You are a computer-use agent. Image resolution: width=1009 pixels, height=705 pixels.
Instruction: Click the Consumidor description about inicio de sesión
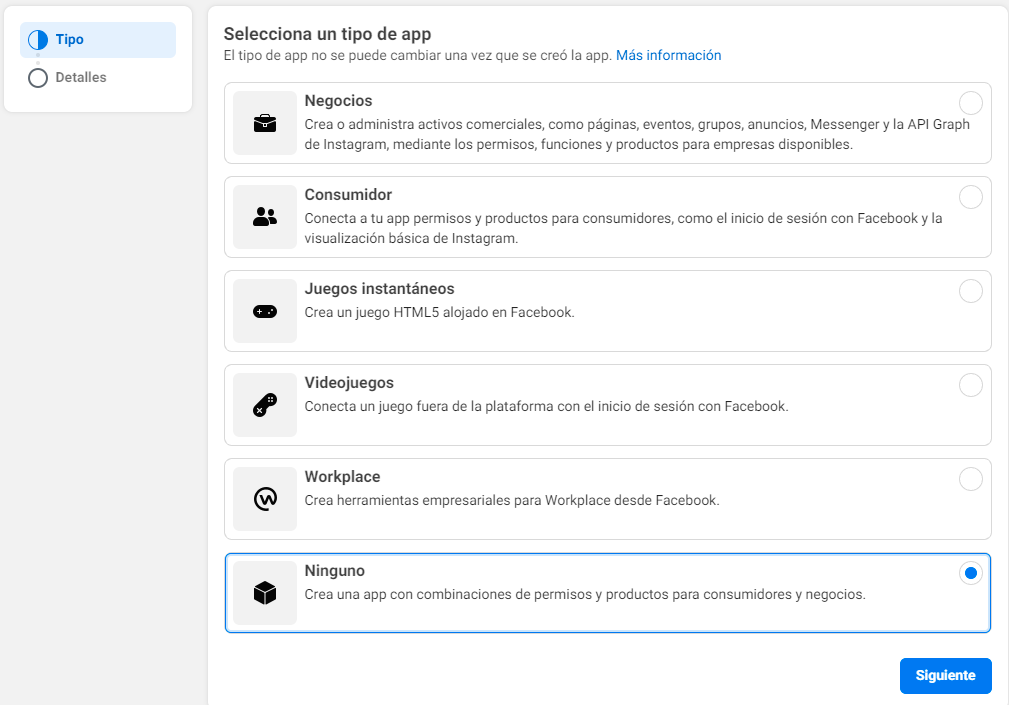click(x=624, y=228)
